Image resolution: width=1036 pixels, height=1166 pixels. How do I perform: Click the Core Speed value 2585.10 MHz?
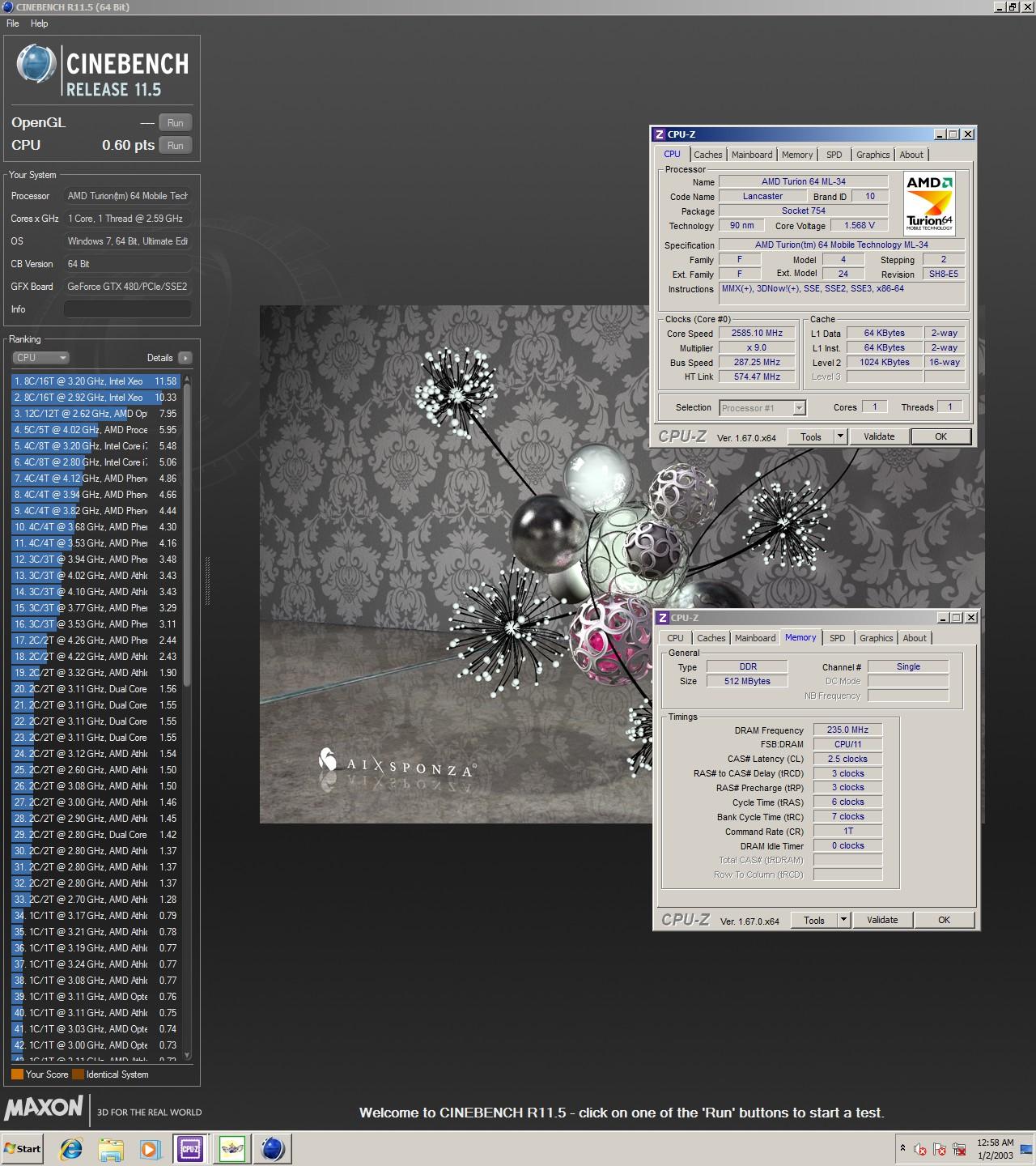(x=757, y=333)
